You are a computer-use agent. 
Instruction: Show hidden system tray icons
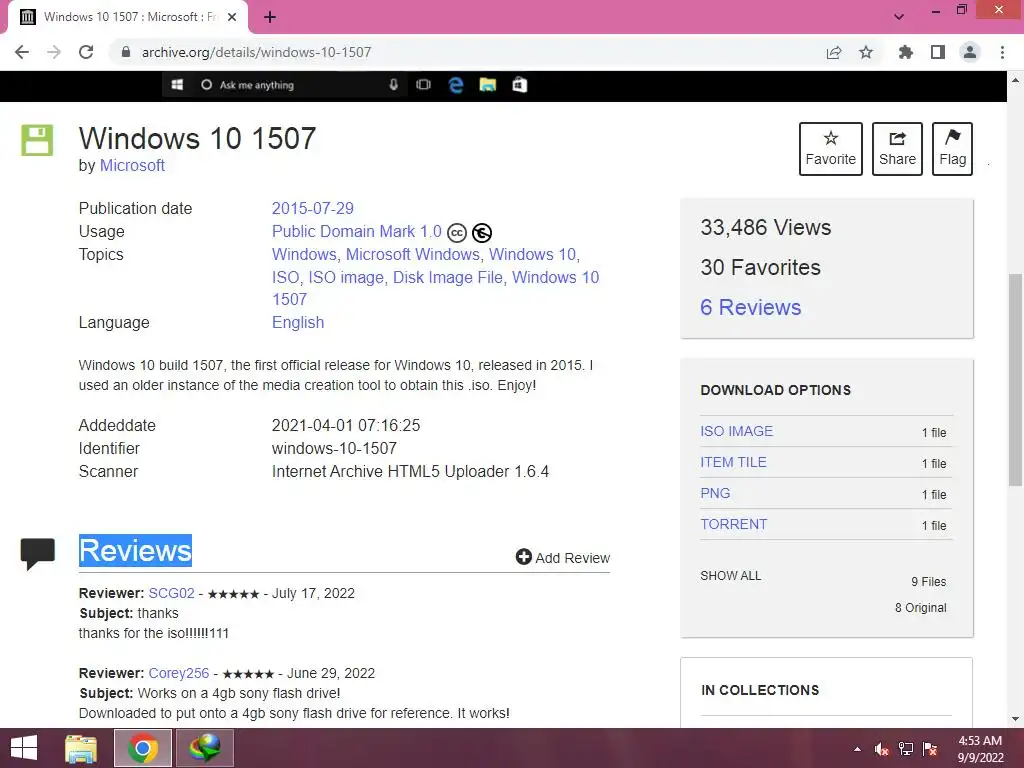[x=857, y=749]
